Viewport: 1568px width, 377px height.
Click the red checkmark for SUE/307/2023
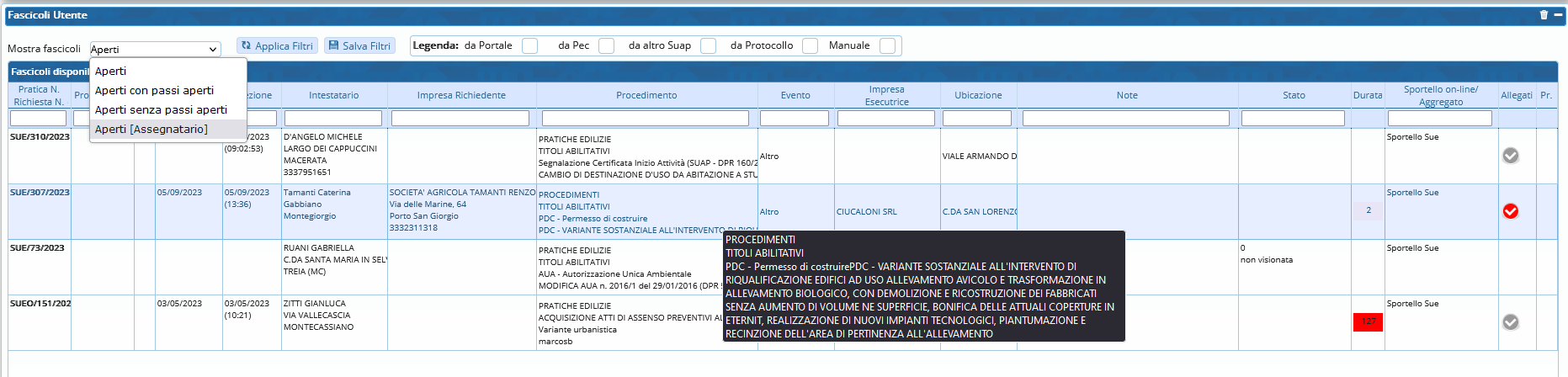(1511, 211)
